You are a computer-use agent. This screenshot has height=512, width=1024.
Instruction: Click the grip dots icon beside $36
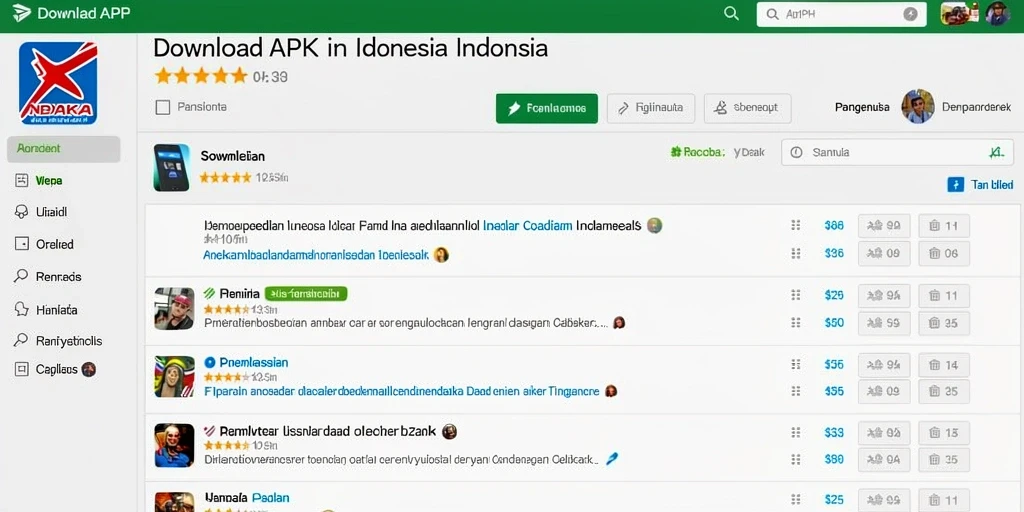795,253
